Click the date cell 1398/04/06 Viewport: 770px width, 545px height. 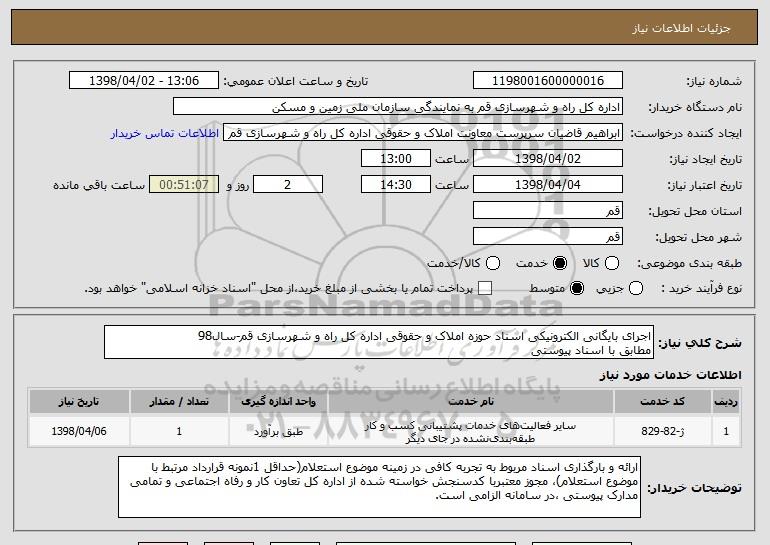click(x=79, y=432)
